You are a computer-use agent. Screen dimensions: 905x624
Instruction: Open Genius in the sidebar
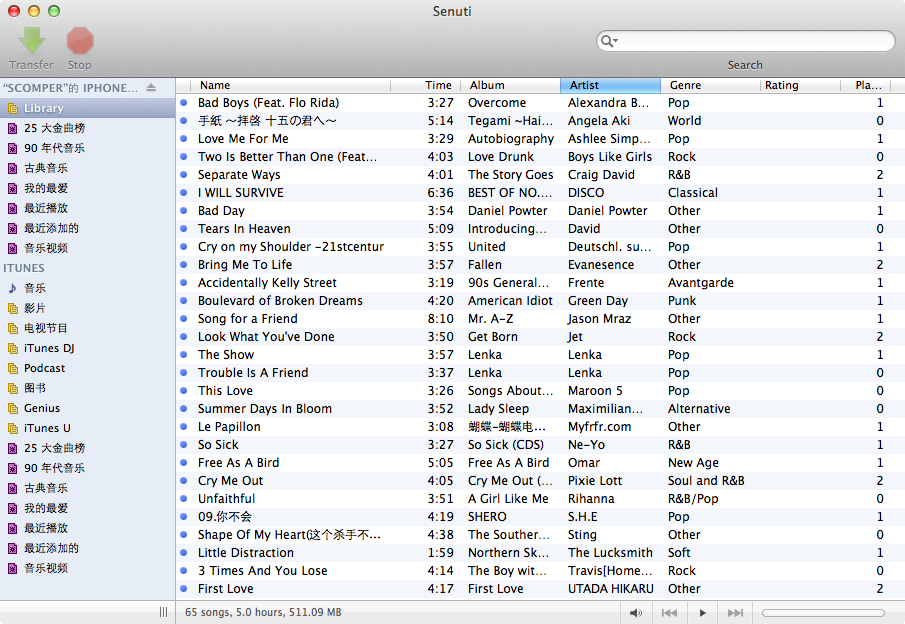pos(87,408)
